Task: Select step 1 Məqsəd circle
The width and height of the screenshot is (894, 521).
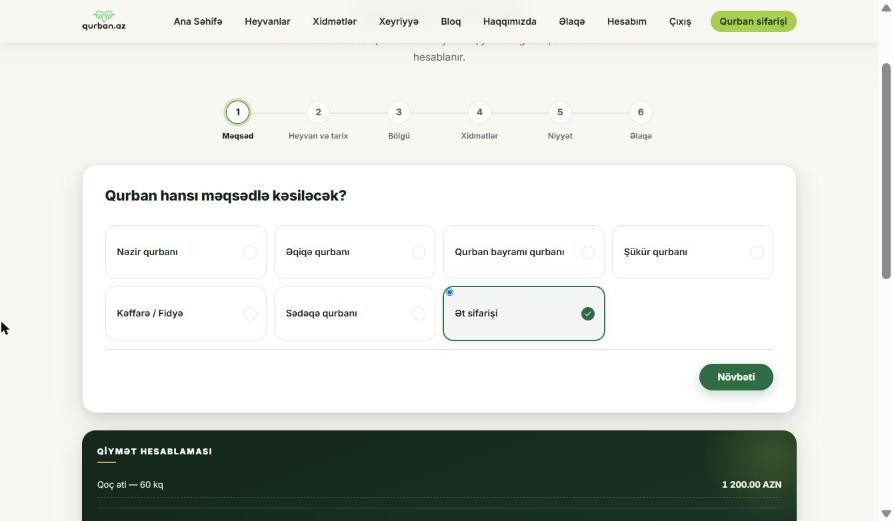Action: tap(238, 112)
